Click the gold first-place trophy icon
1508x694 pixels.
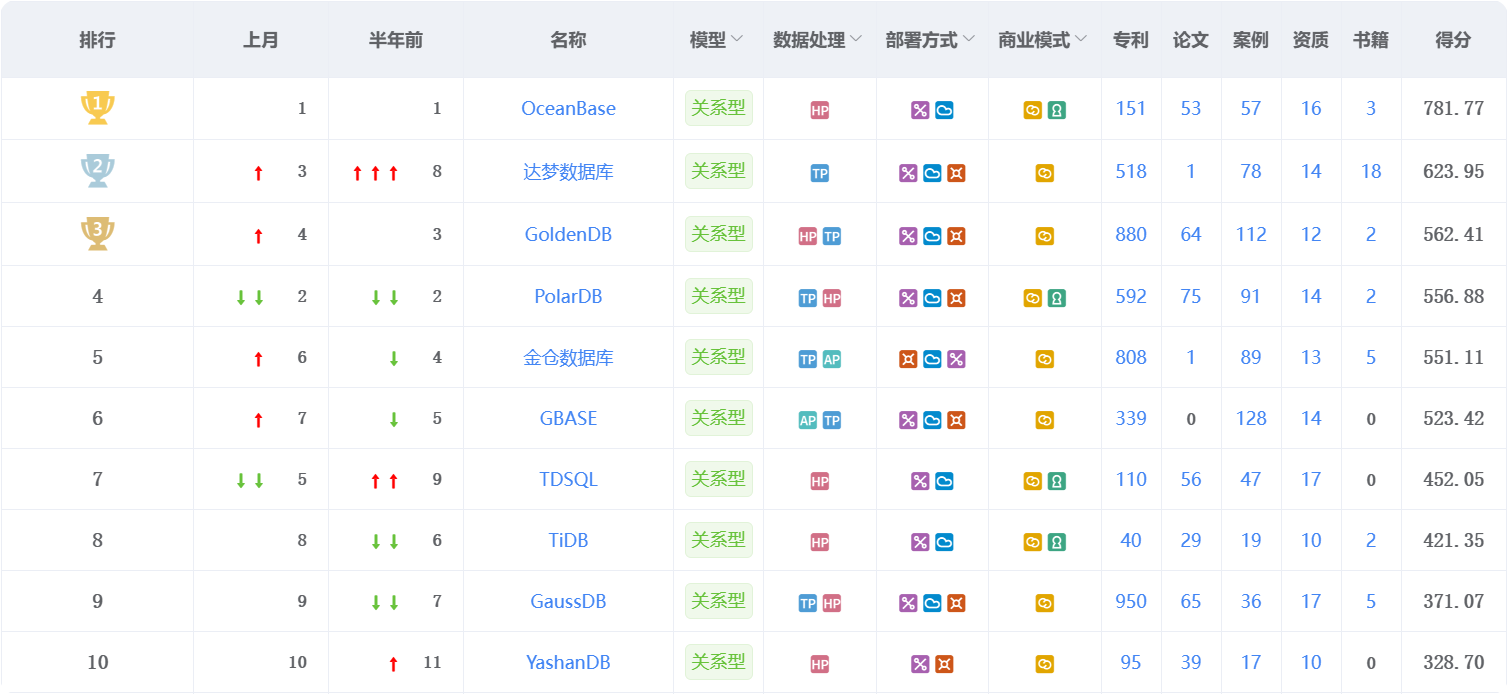pos(97,108)
